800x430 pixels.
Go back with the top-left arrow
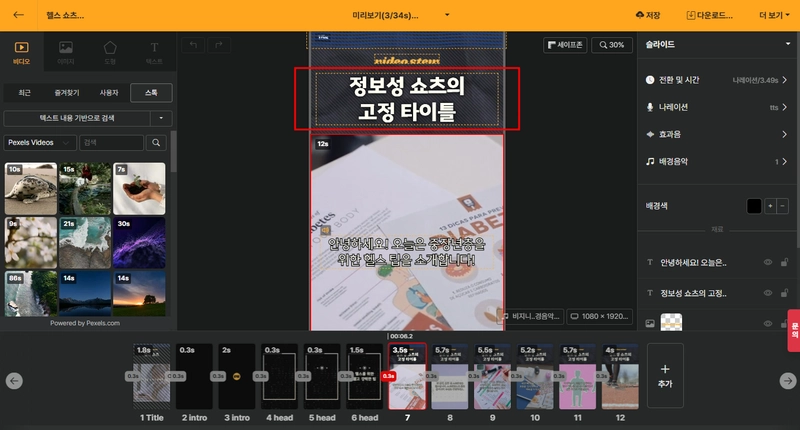click(x=18, y=15)
